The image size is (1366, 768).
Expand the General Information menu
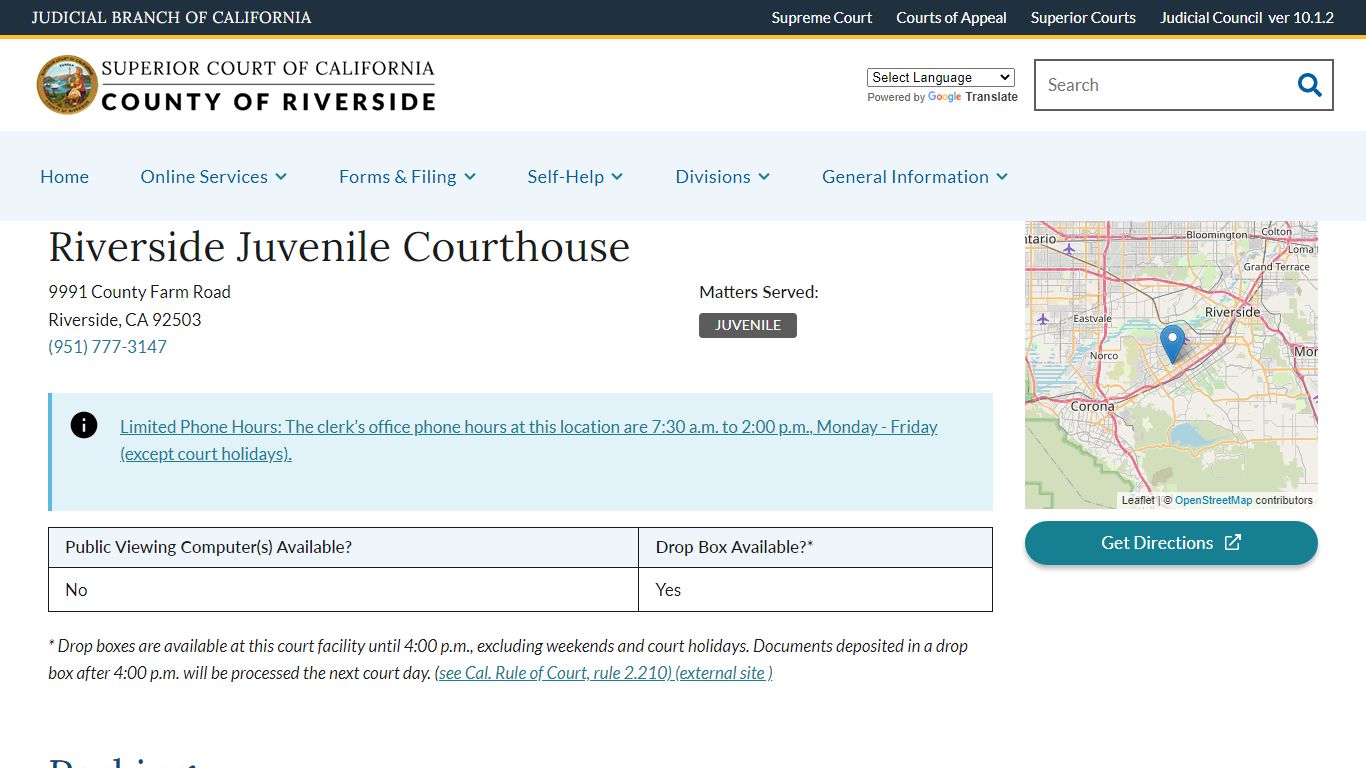(915, 176)
